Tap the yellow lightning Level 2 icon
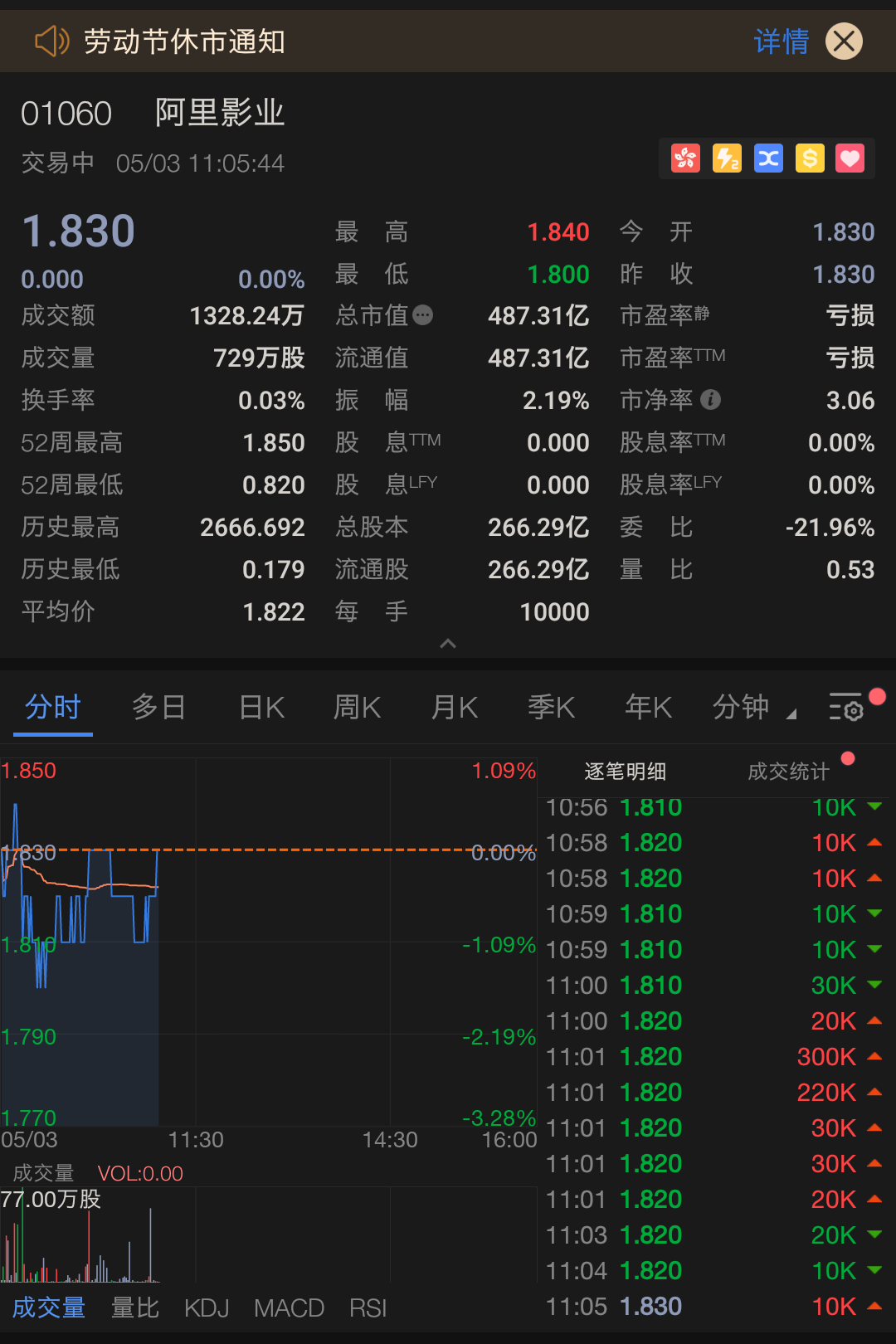This screenshot has height=1344, width=896. click(727, 158)
